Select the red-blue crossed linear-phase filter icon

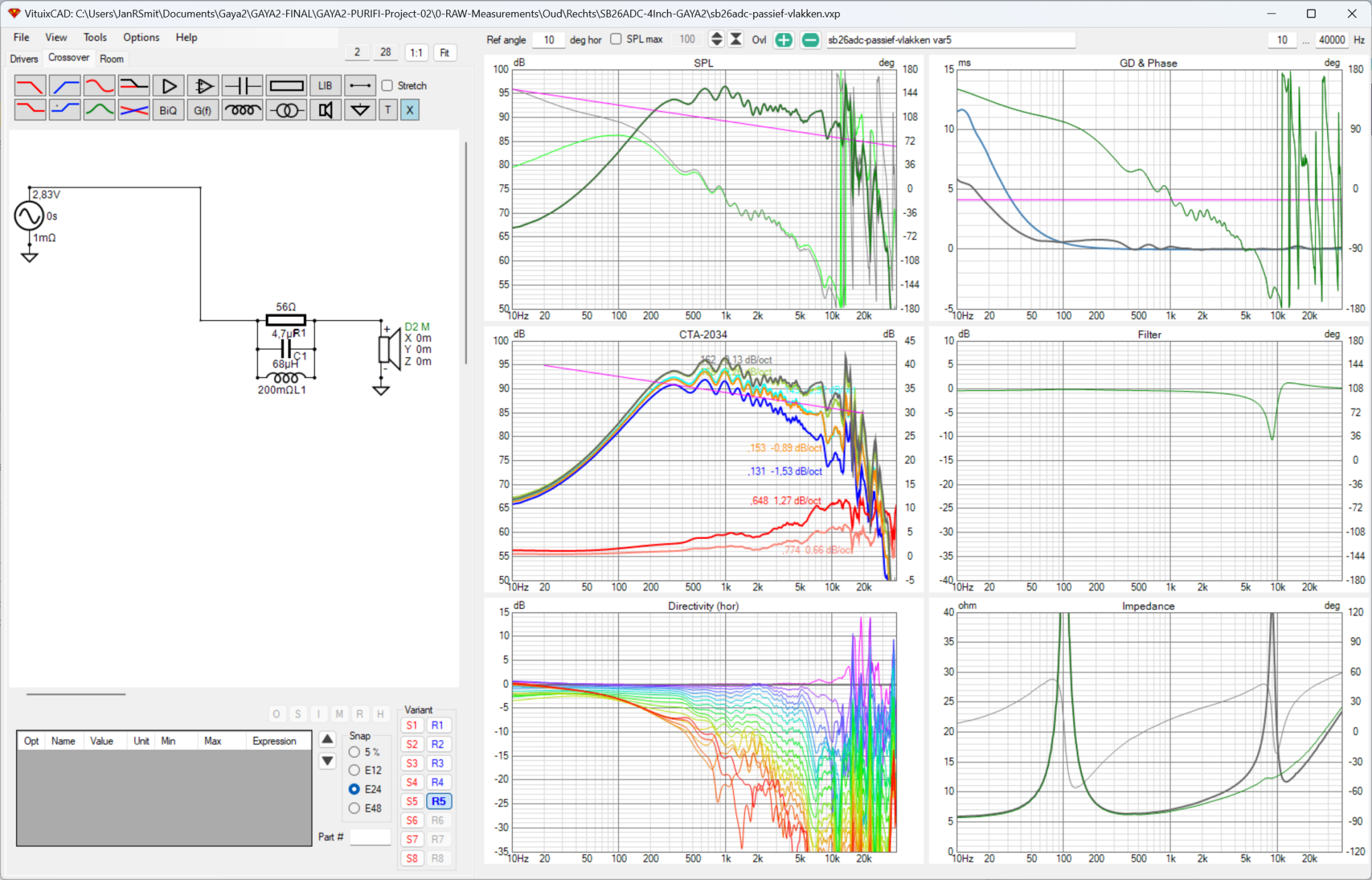point(134,110)
